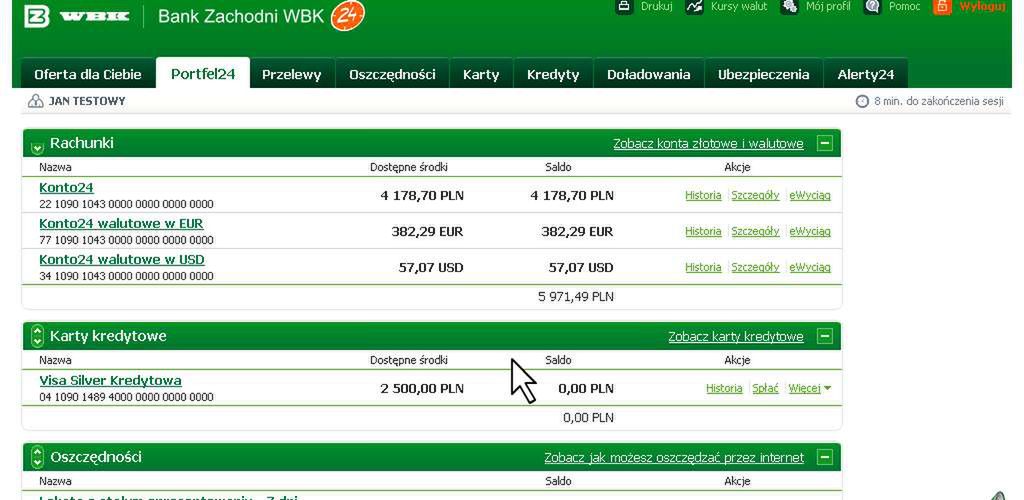Switch to the Przelewy tab
The width and height of the screenshot is (1024, 500).
tap(292, 74)
